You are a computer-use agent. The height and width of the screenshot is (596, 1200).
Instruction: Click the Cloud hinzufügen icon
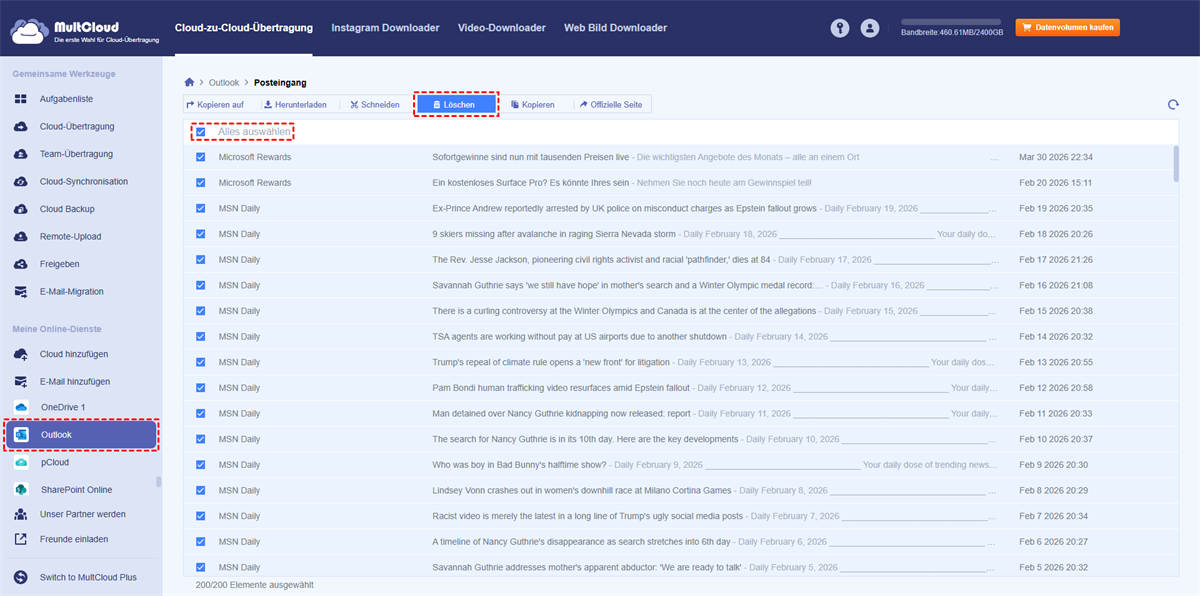(20, 354)
